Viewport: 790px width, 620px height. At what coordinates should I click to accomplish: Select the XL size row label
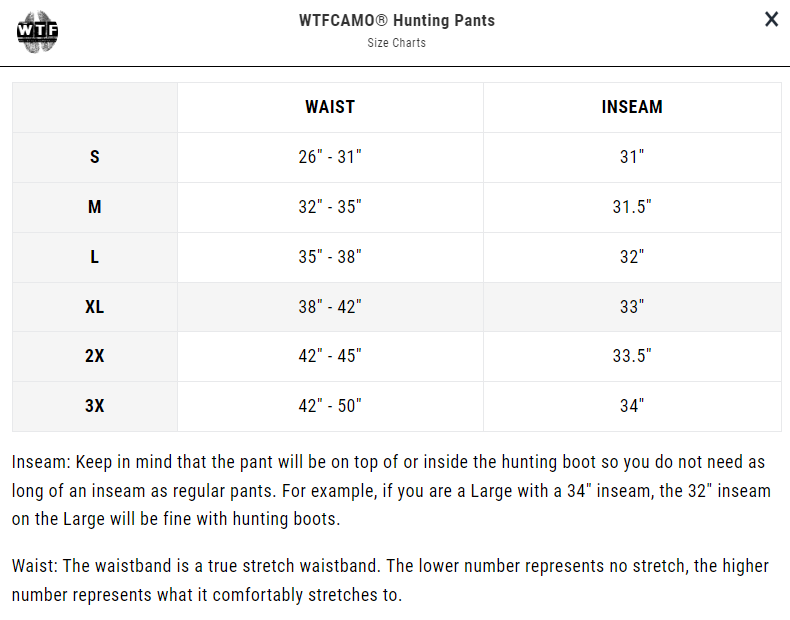pyautogui.click(x=95, y=307)
